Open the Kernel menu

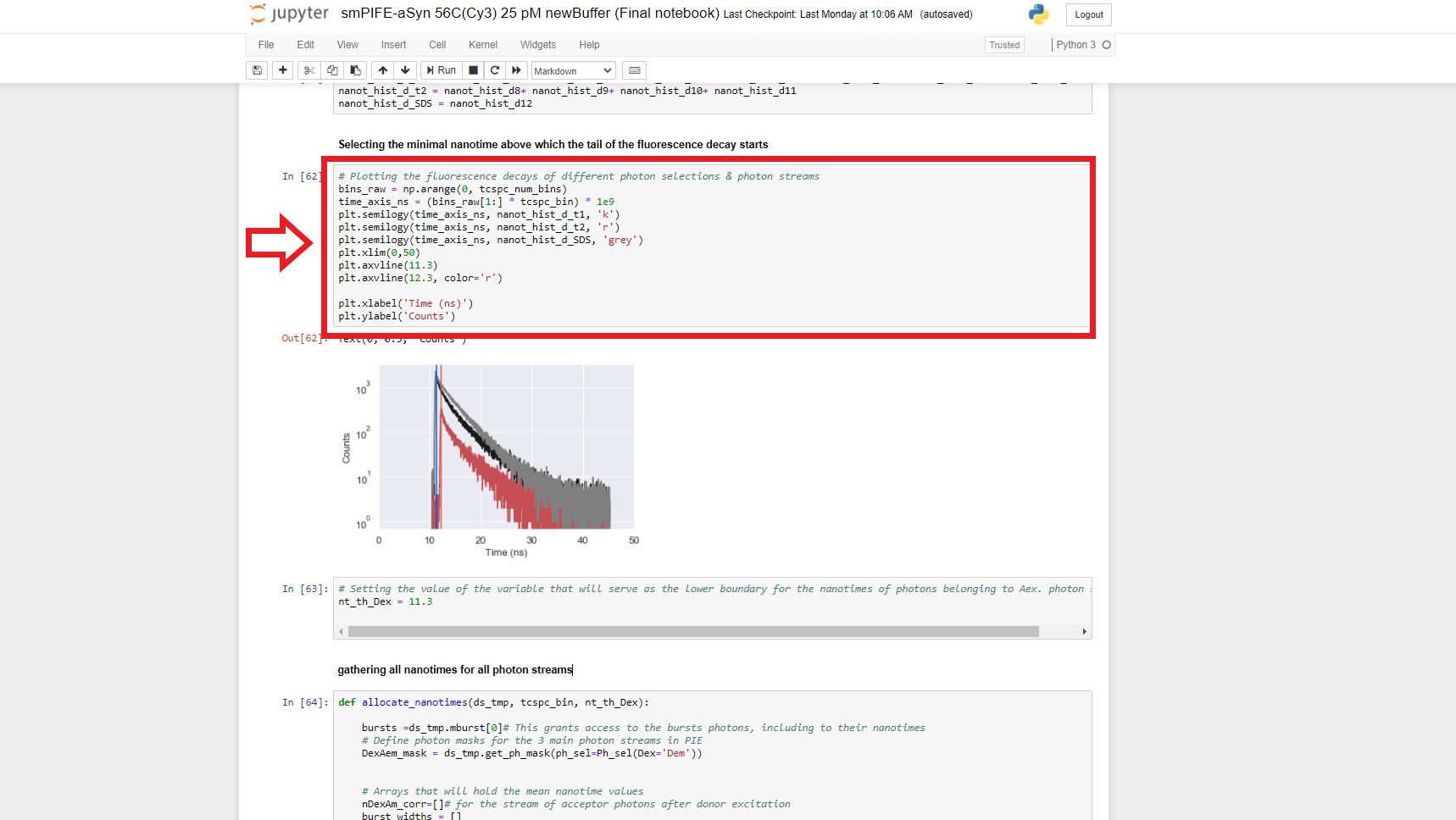(x=483, y=45)
